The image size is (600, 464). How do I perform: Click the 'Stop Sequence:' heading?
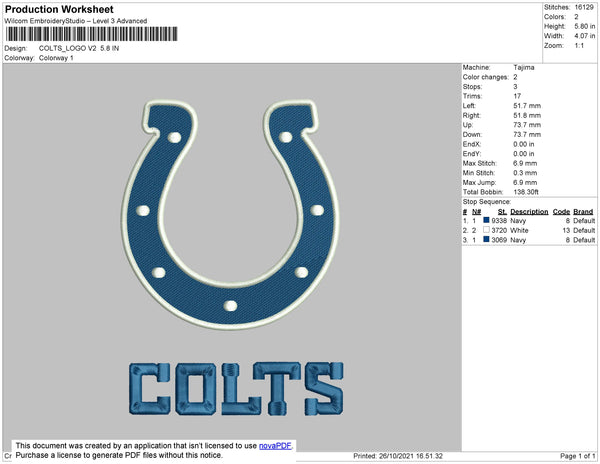(486, 202)
